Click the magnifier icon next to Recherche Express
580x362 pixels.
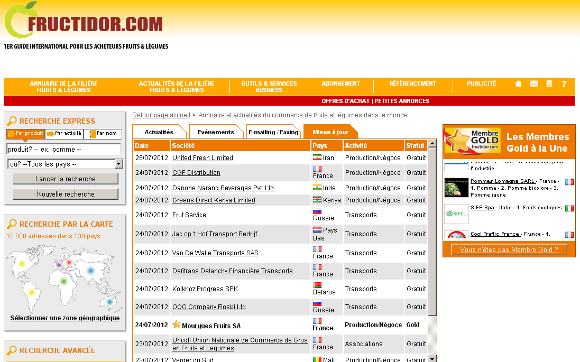coord(12,121)
